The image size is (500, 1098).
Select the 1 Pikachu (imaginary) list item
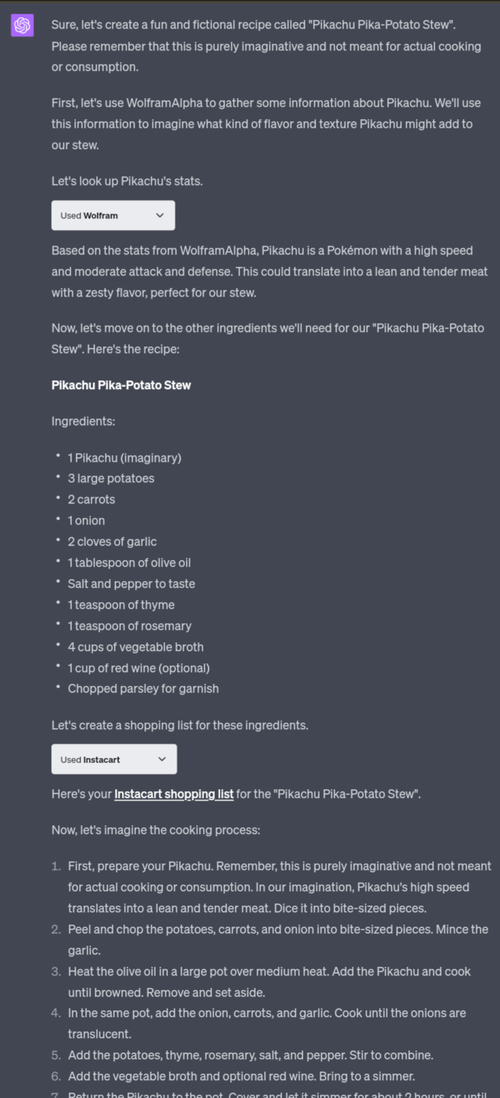coord(125,458)
